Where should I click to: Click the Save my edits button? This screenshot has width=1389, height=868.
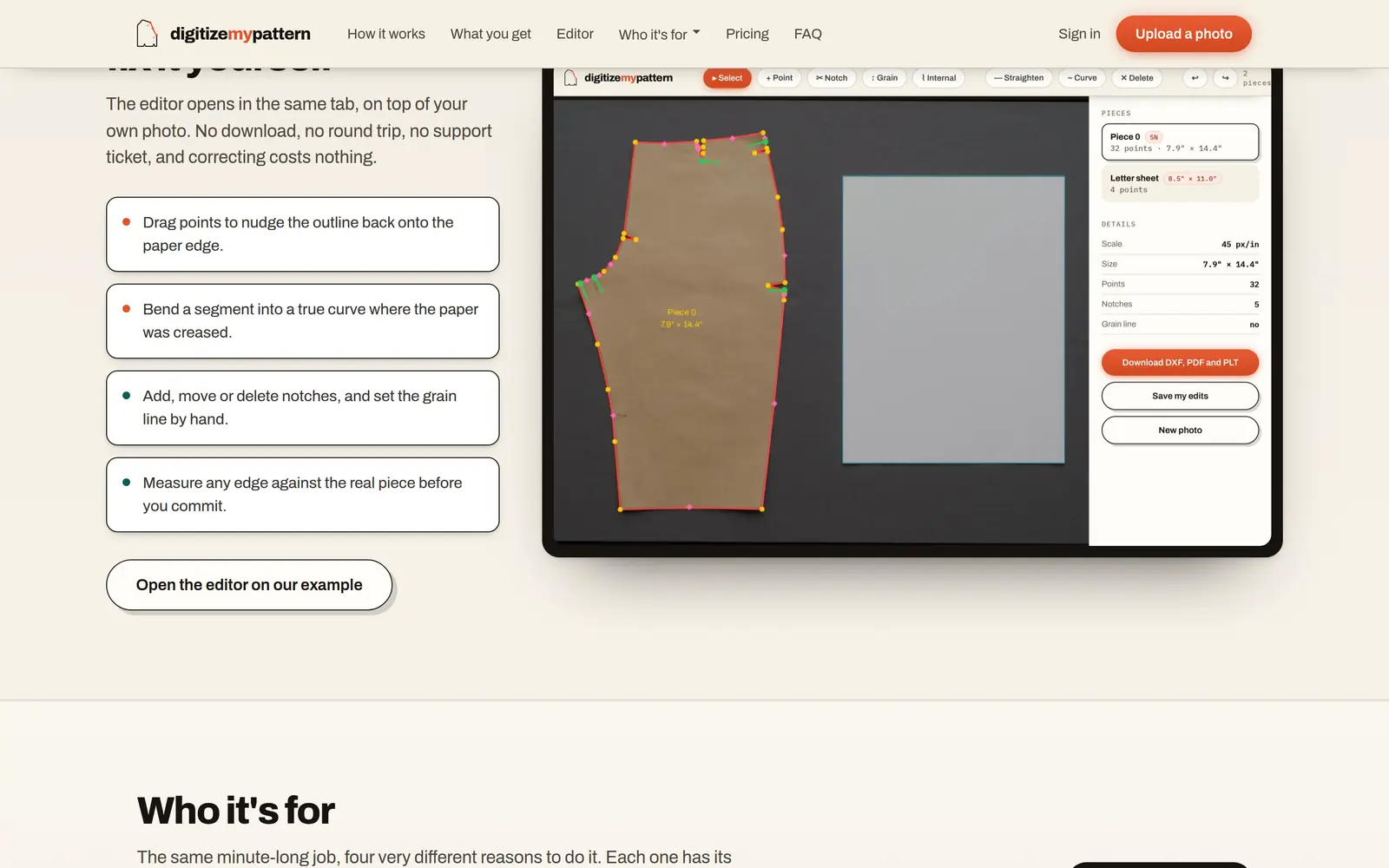(x=1180, y=396)
